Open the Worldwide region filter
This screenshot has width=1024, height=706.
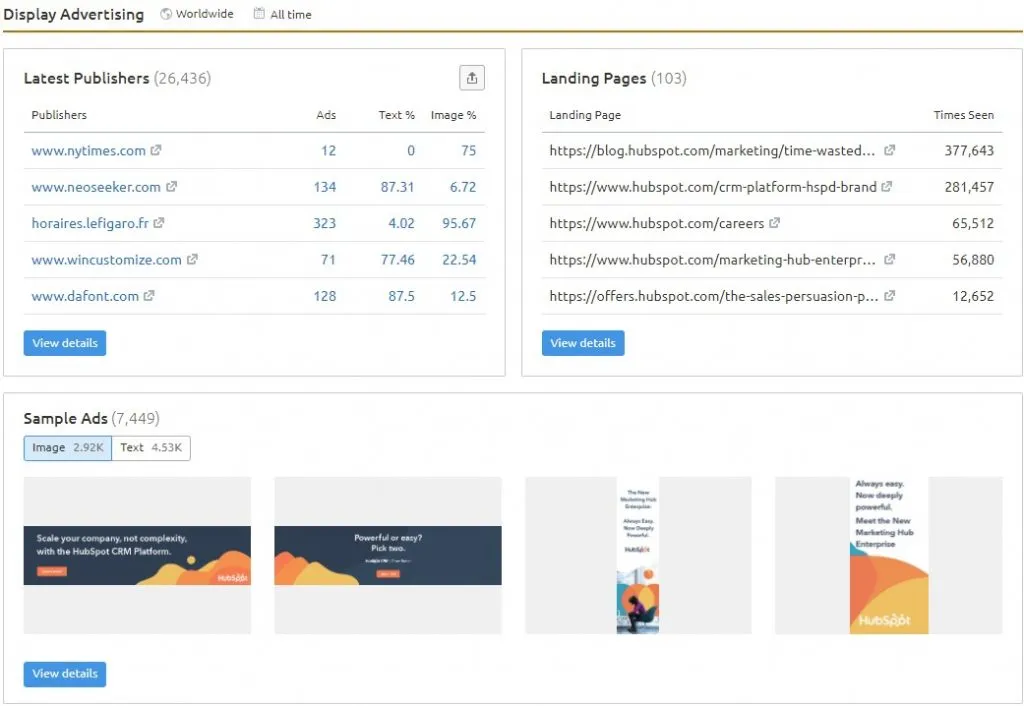[x=197, y=14]
